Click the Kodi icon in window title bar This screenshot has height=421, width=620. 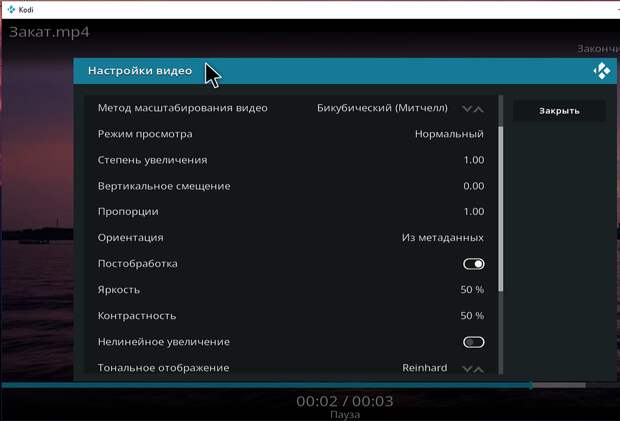click(10, 9)
